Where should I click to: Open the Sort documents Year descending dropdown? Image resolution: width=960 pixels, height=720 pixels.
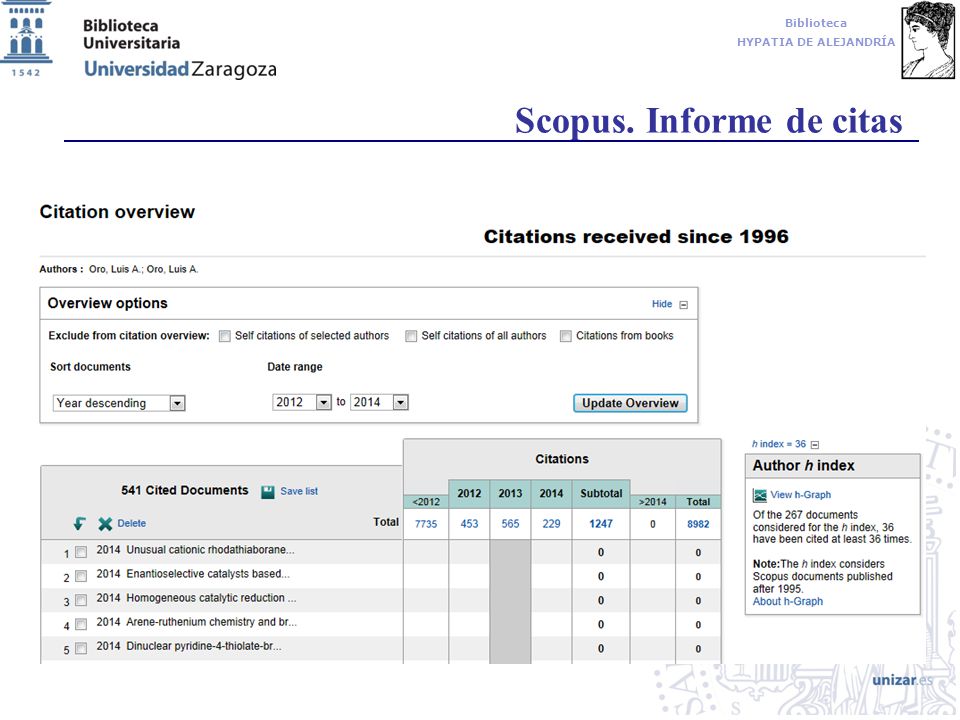click(x=119, y=403)
